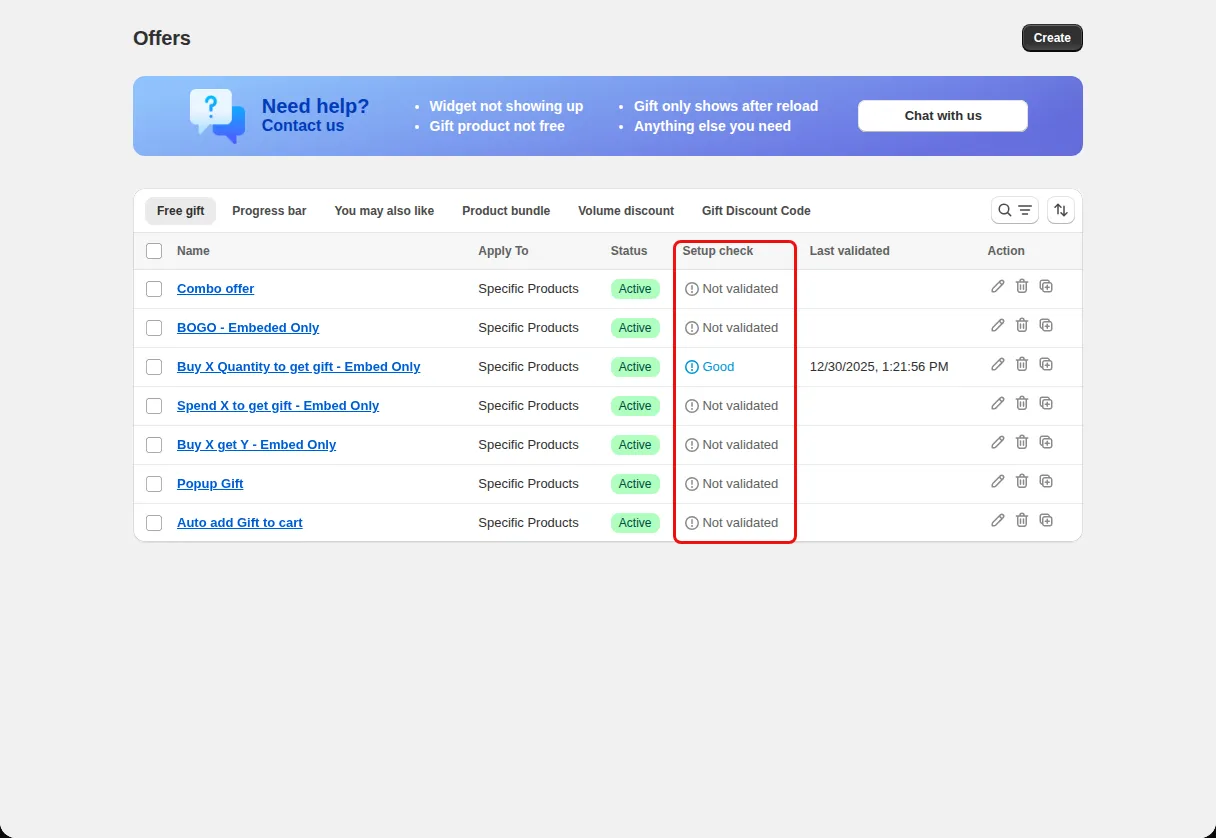Screen dimensions: 1216x838
Task: Edit the Combo offer with pencil icon
Action: 997,286
